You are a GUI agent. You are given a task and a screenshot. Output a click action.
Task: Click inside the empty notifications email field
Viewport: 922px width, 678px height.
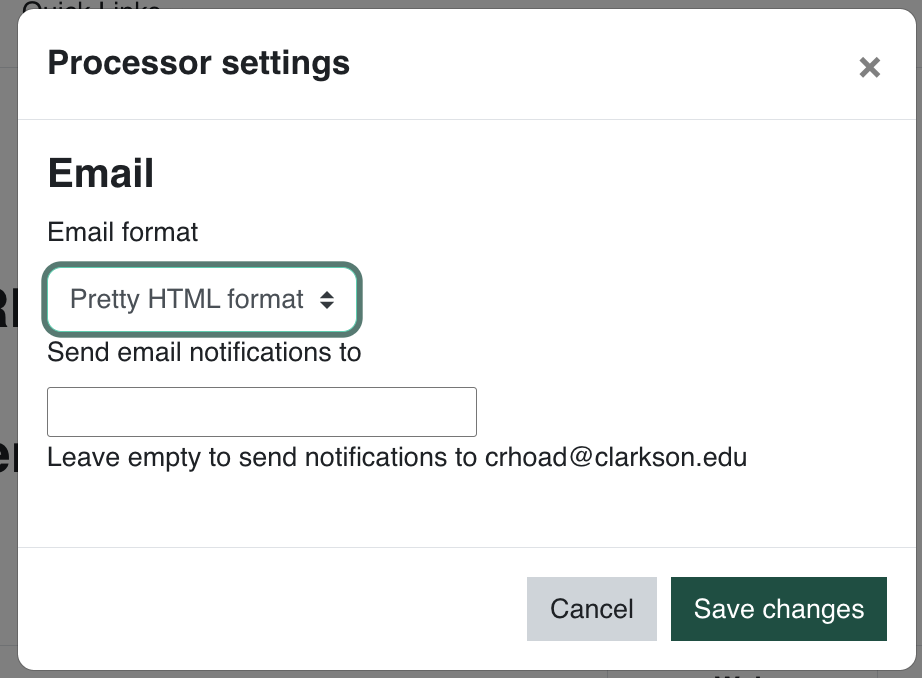(261, 411)
